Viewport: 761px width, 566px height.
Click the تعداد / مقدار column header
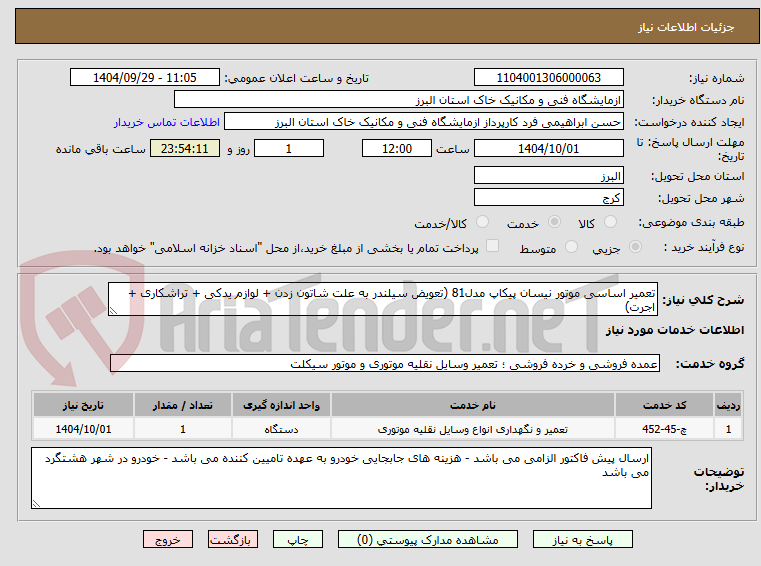(x=182, y=405)
